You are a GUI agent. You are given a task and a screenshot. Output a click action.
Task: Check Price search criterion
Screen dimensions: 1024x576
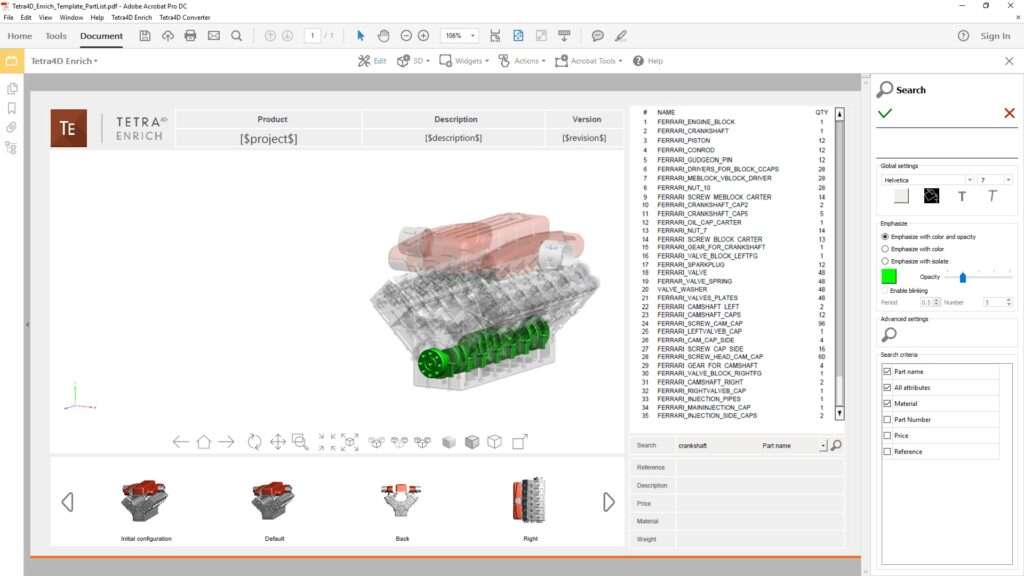tap(887, 436)
